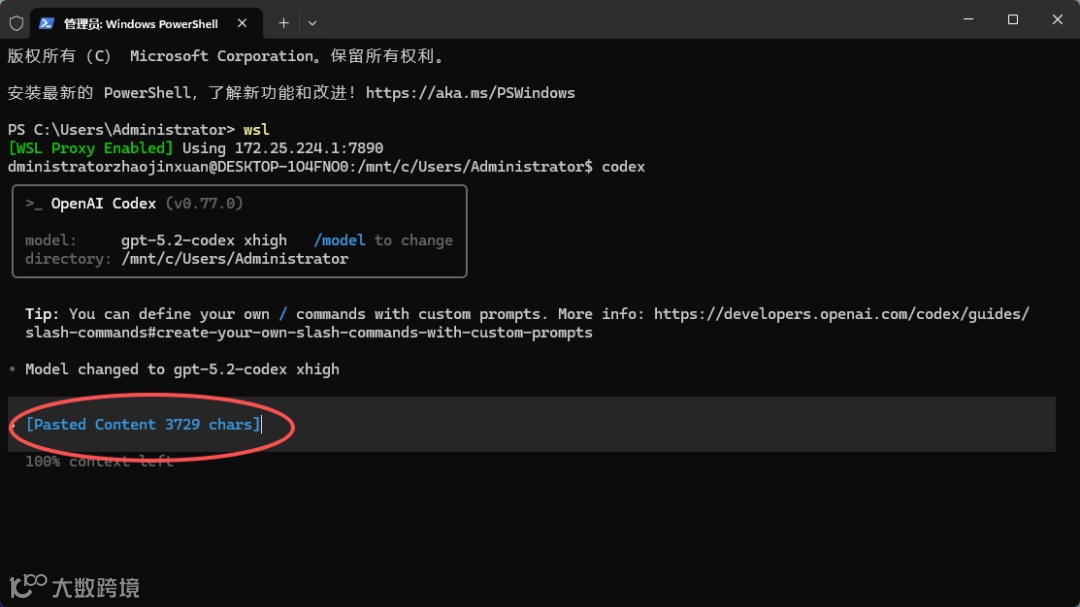Close the Windows PowerShell tab
The width and height of the screenshot is (1080, 607).
[242, 23]
